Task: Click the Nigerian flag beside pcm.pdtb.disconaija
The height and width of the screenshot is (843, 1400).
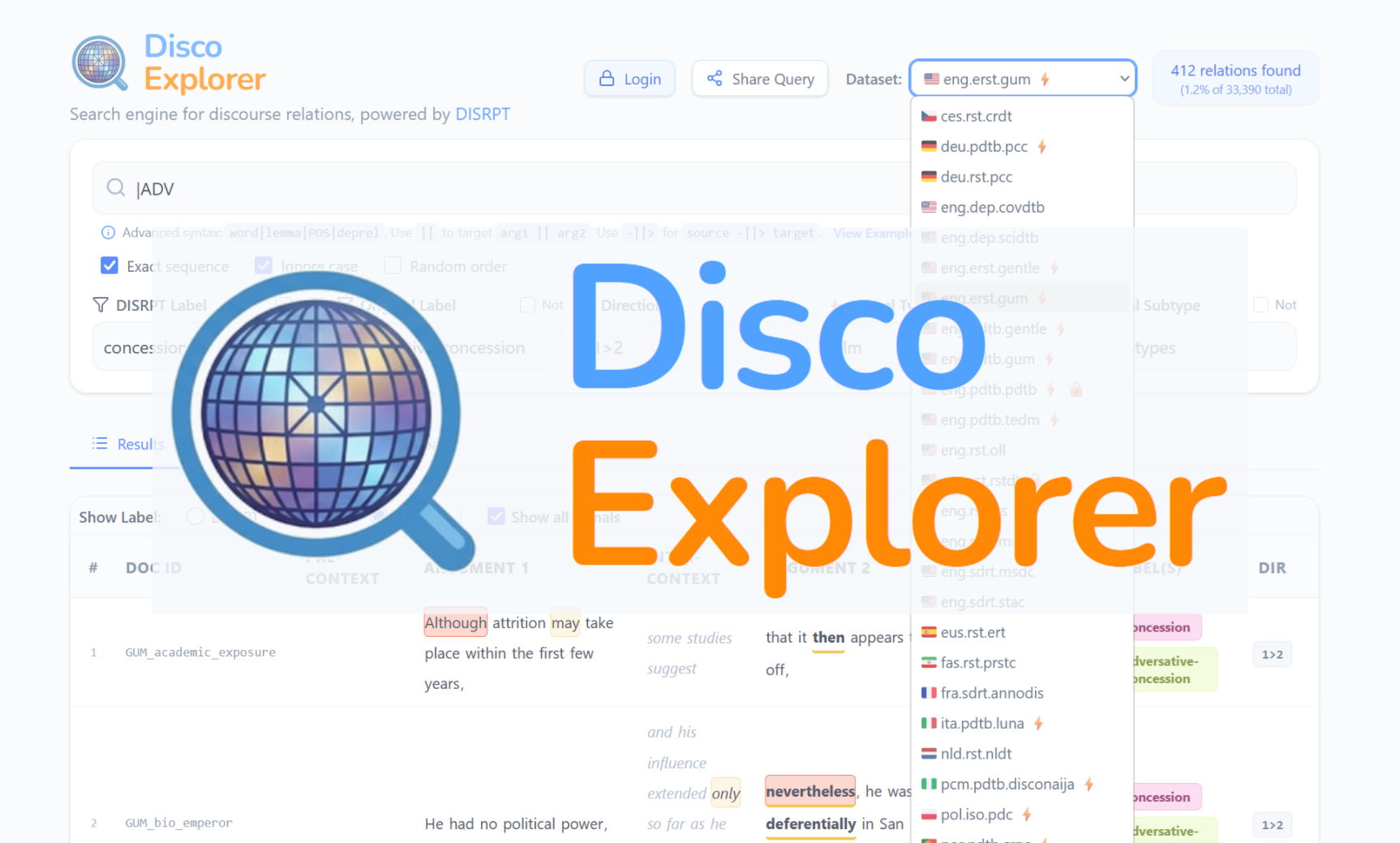Action: [x=929, y=784]
